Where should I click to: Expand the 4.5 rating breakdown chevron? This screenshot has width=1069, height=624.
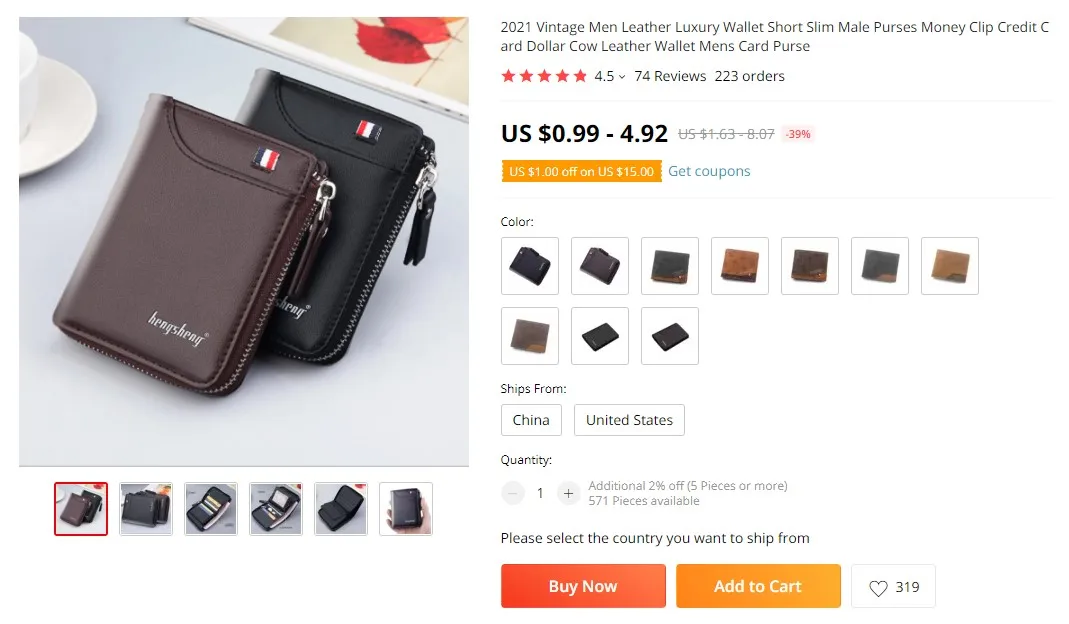622,76
